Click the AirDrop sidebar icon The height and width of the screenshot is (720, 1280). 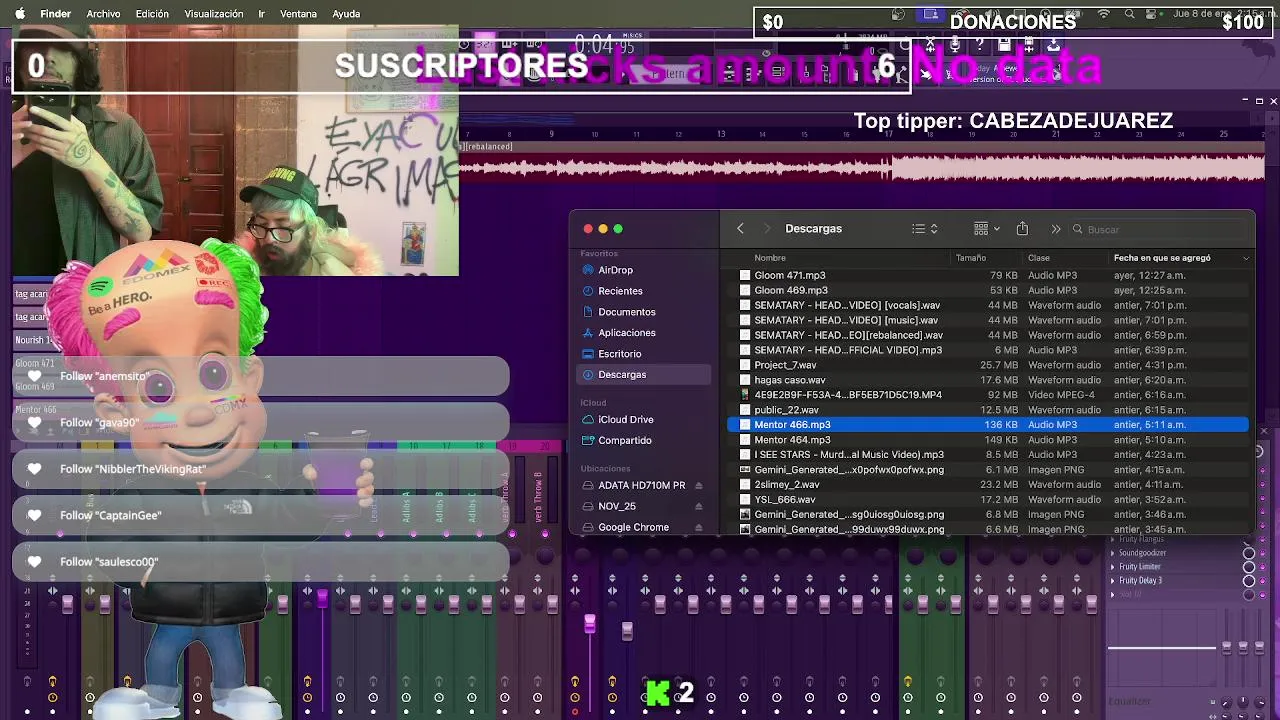point(588,270)
